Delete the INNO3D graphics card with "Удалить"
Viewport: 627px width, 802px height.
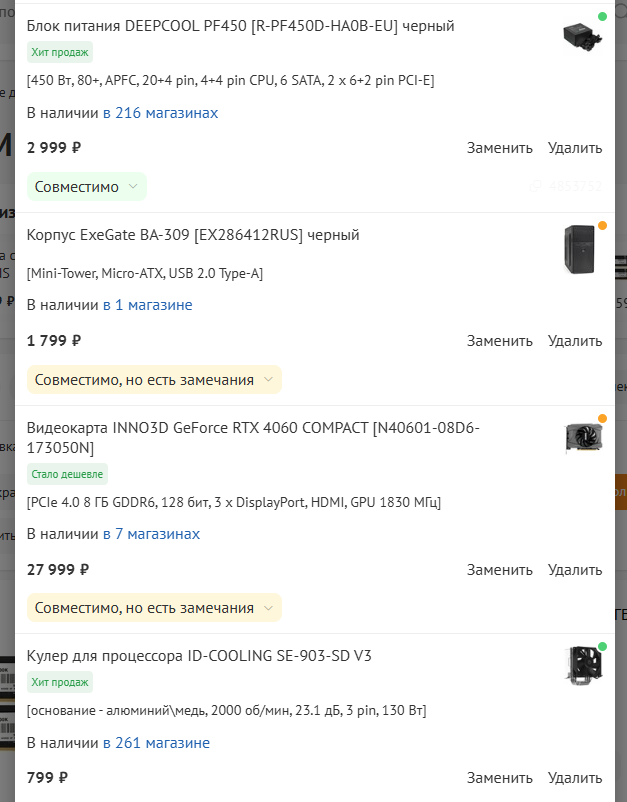(575, 570)
